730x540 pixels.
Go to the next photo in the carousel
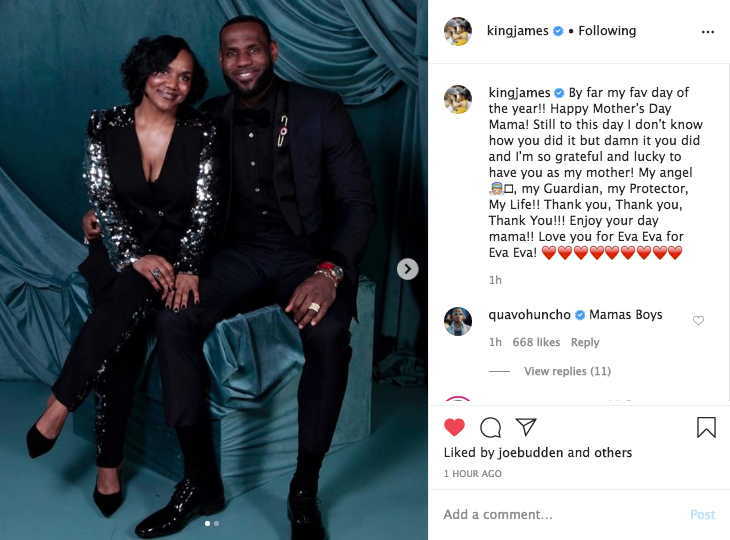pos(407,269)
